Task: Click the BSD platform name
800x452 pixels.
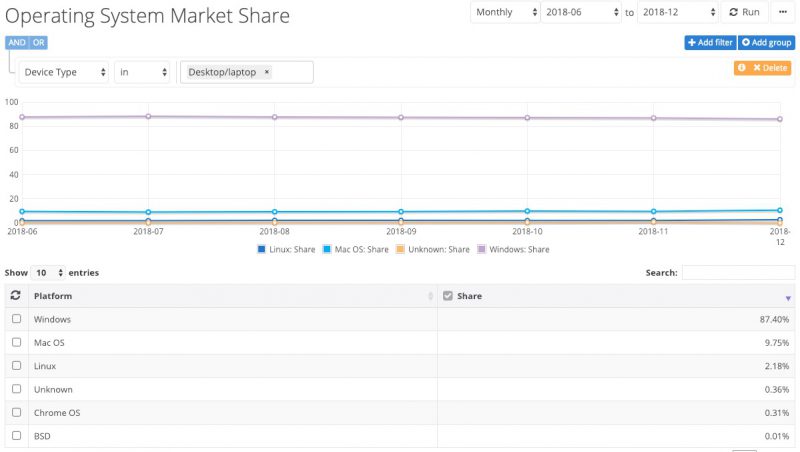Action: click(42, 436)
